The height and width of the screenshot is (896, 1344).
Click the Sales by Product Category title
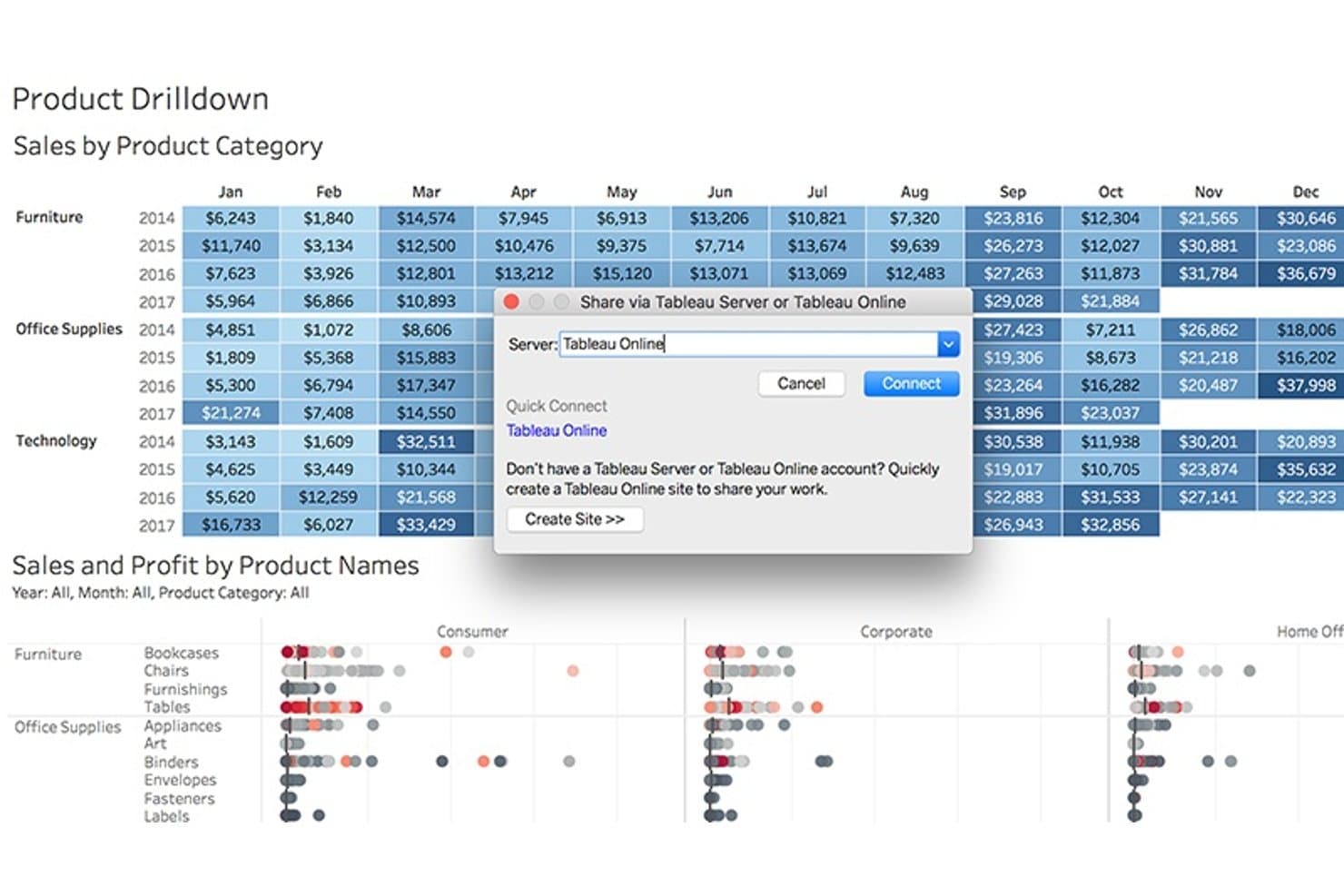click(168, 146)
